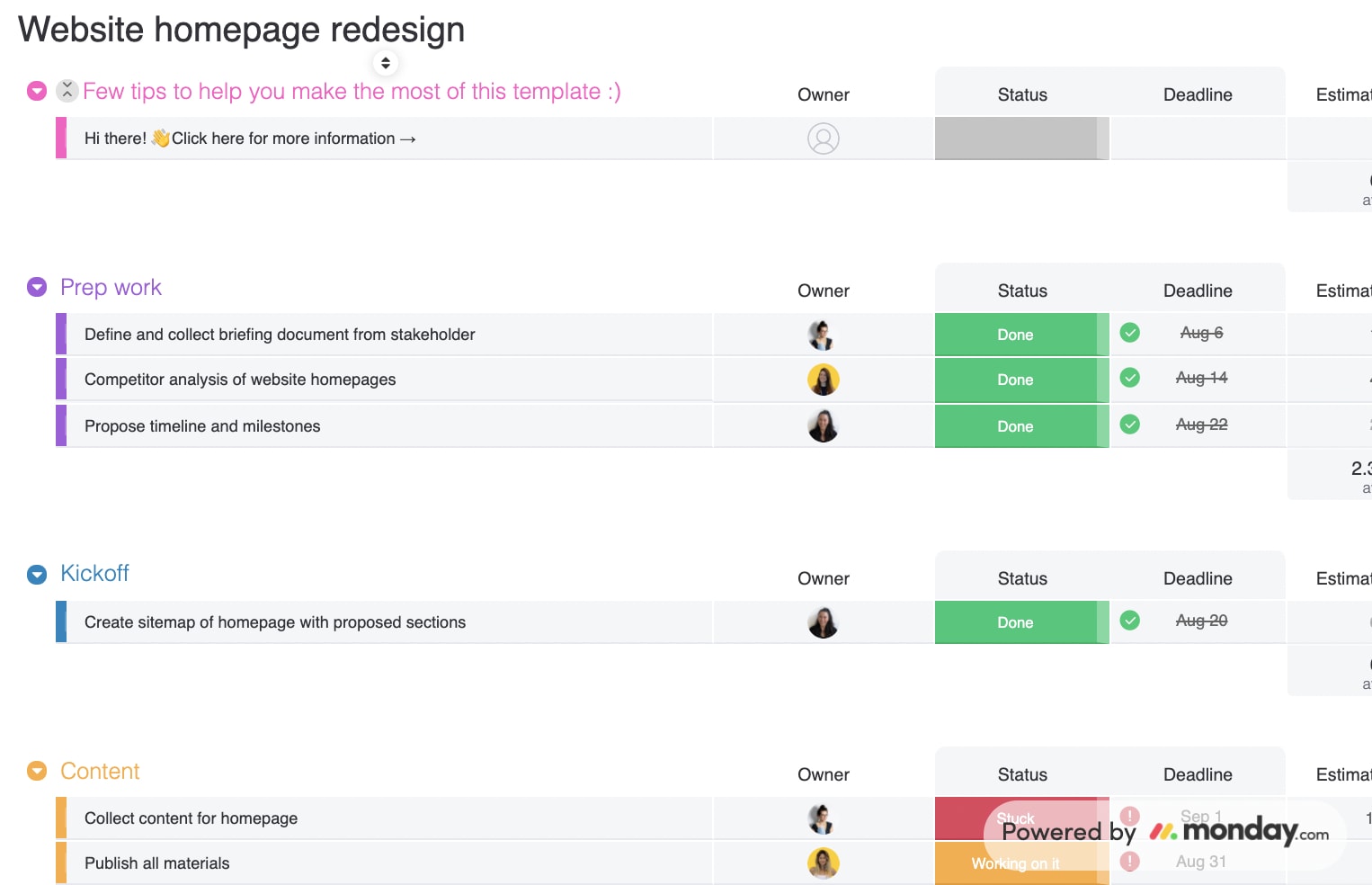The image size is (1372, 885).
Task: Click green check icon beside Aug 20 deadline
Action: pyautogui.click(x=1130, y=621)
